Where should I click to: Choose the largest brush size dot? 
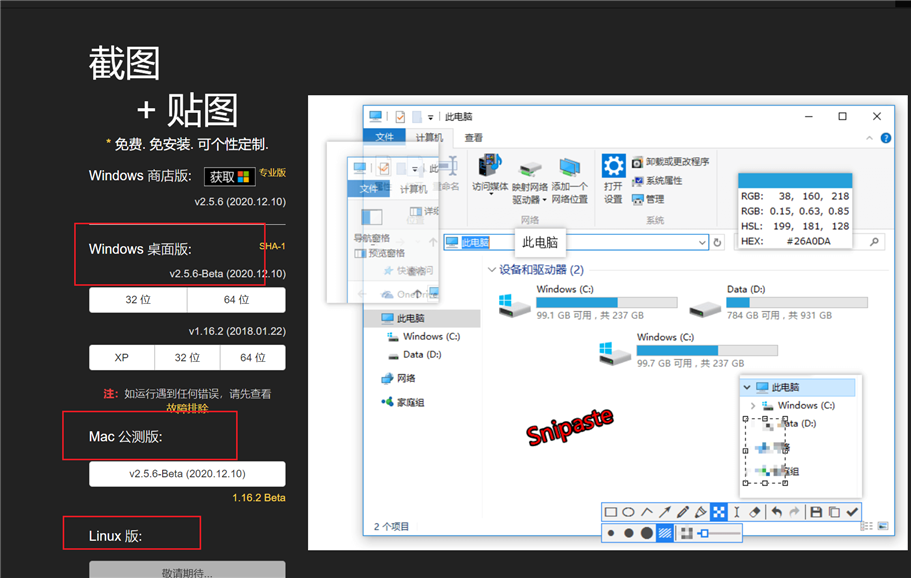[x=647, y=533]
